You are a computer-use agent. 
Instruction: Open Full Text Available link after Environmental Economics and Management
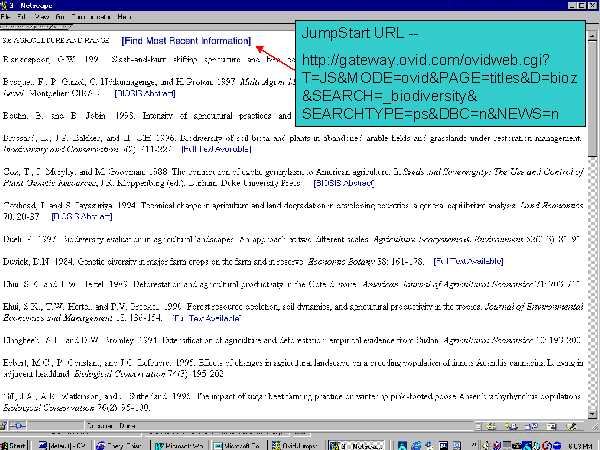tap(207, 318)
